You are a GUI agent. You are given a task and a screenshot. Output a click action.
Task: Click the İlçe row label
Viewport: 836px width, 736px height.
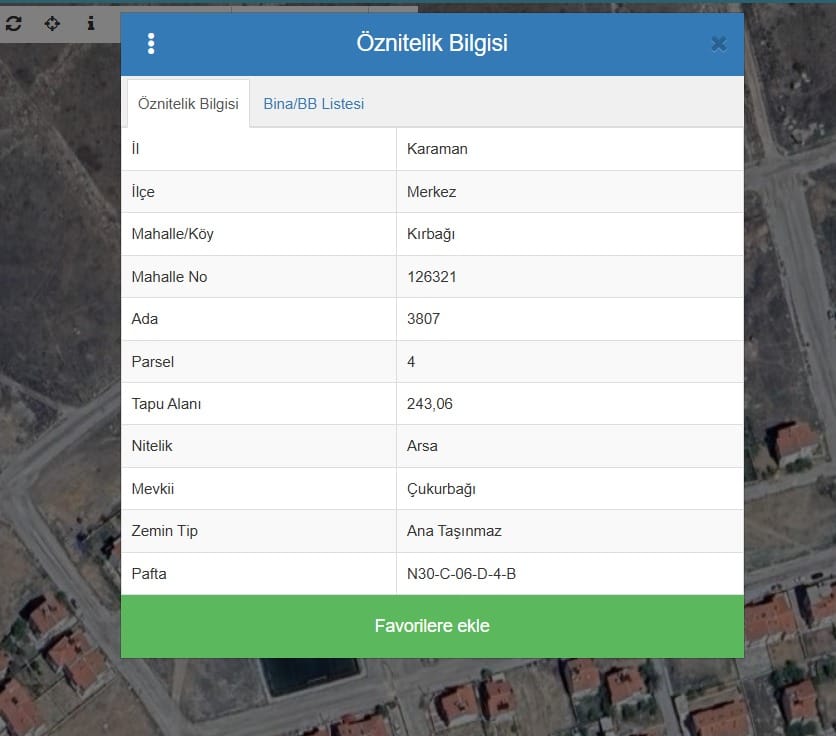143,192
